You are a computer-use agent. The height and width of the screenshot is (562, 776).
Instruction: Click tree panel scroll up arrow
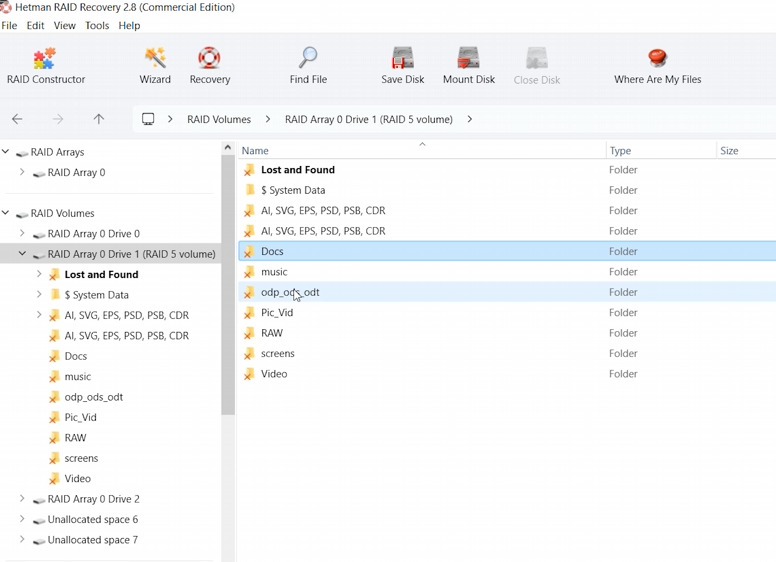[x=228, y=147]
